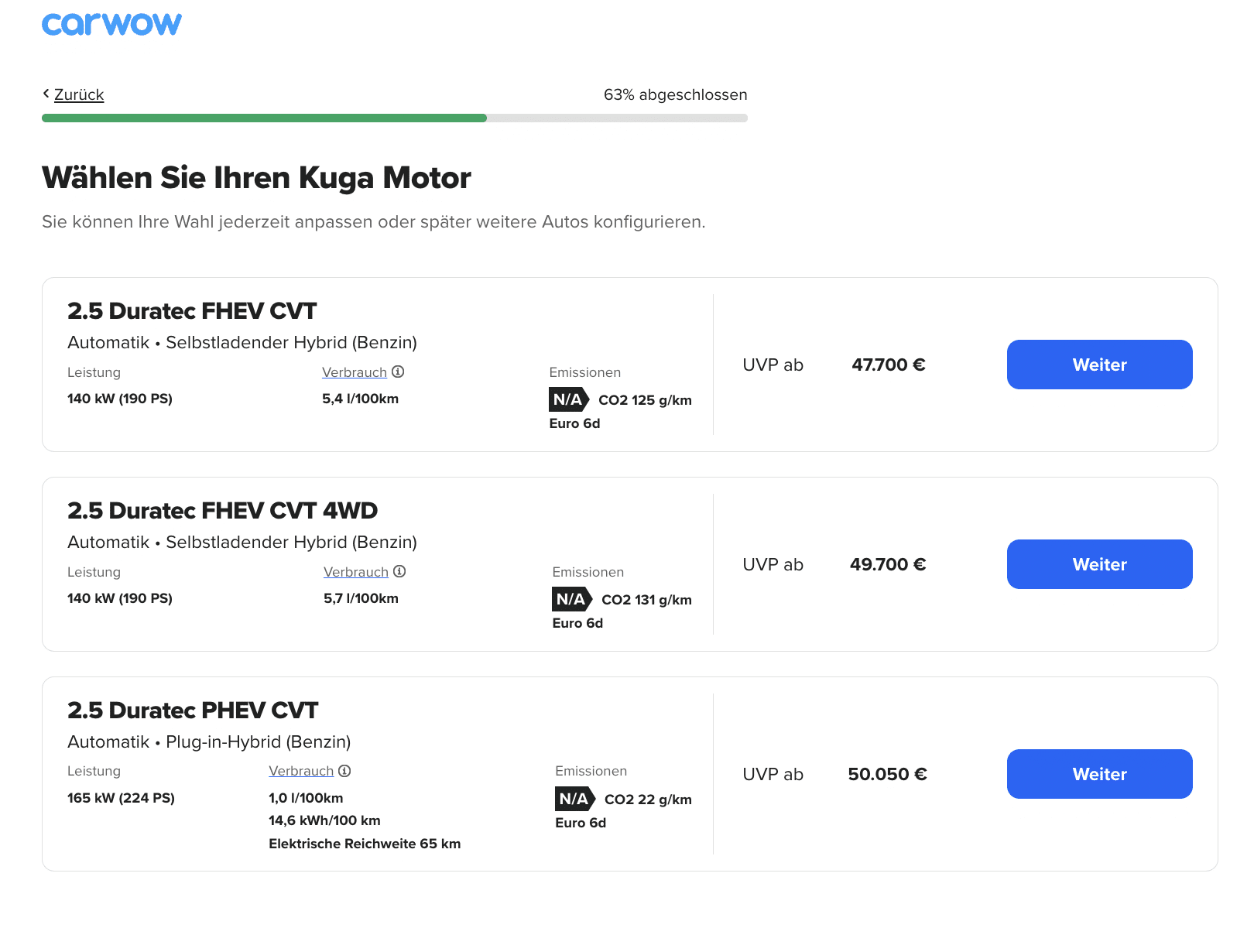The height and width of the screenshot is (952, 1254).
Task: Click the 2.5 Duratec FHEV CVT 4WD title
Action: [x=223, y=511]
